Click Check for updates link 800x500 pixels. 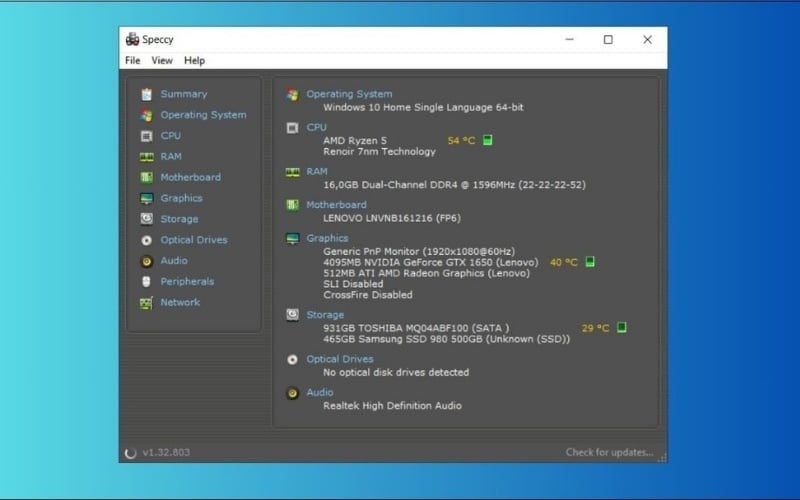click(x=609, y=452)
